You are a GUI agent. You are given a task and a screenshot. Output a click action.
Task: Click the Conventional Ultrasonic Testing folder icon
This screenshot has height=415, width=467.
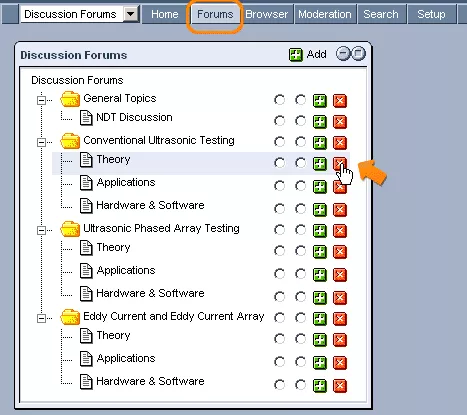tap(70, 141)
